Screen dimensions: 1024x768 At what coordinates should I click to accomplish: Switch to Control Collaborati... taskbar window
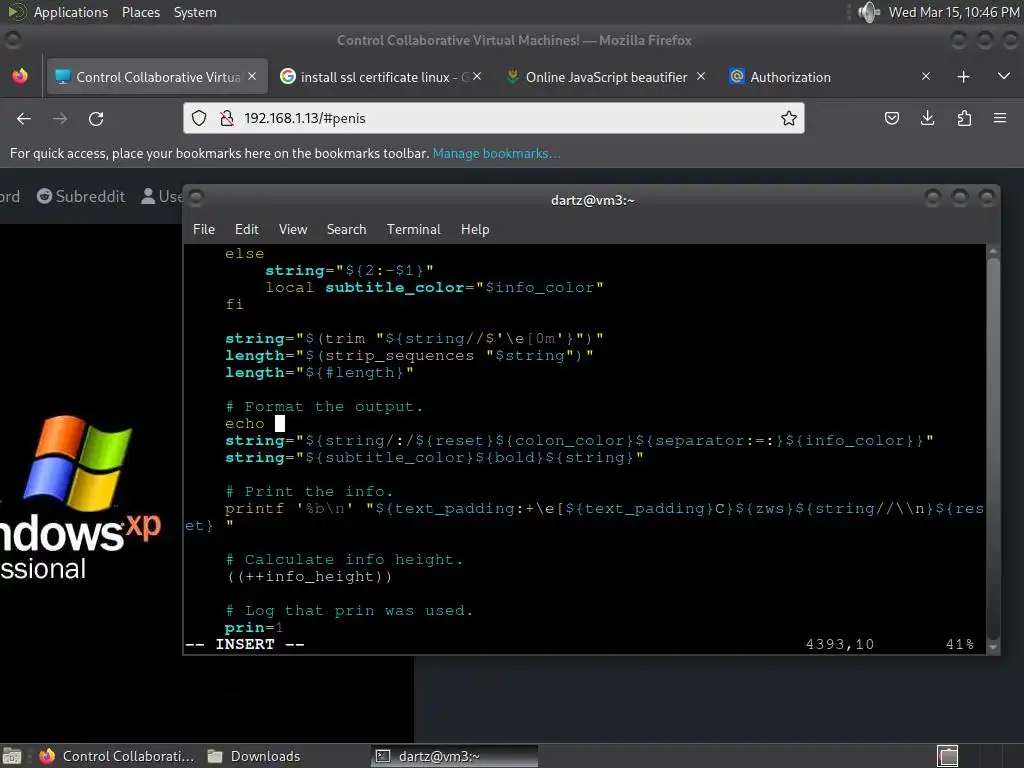click(x=116, y=756)
